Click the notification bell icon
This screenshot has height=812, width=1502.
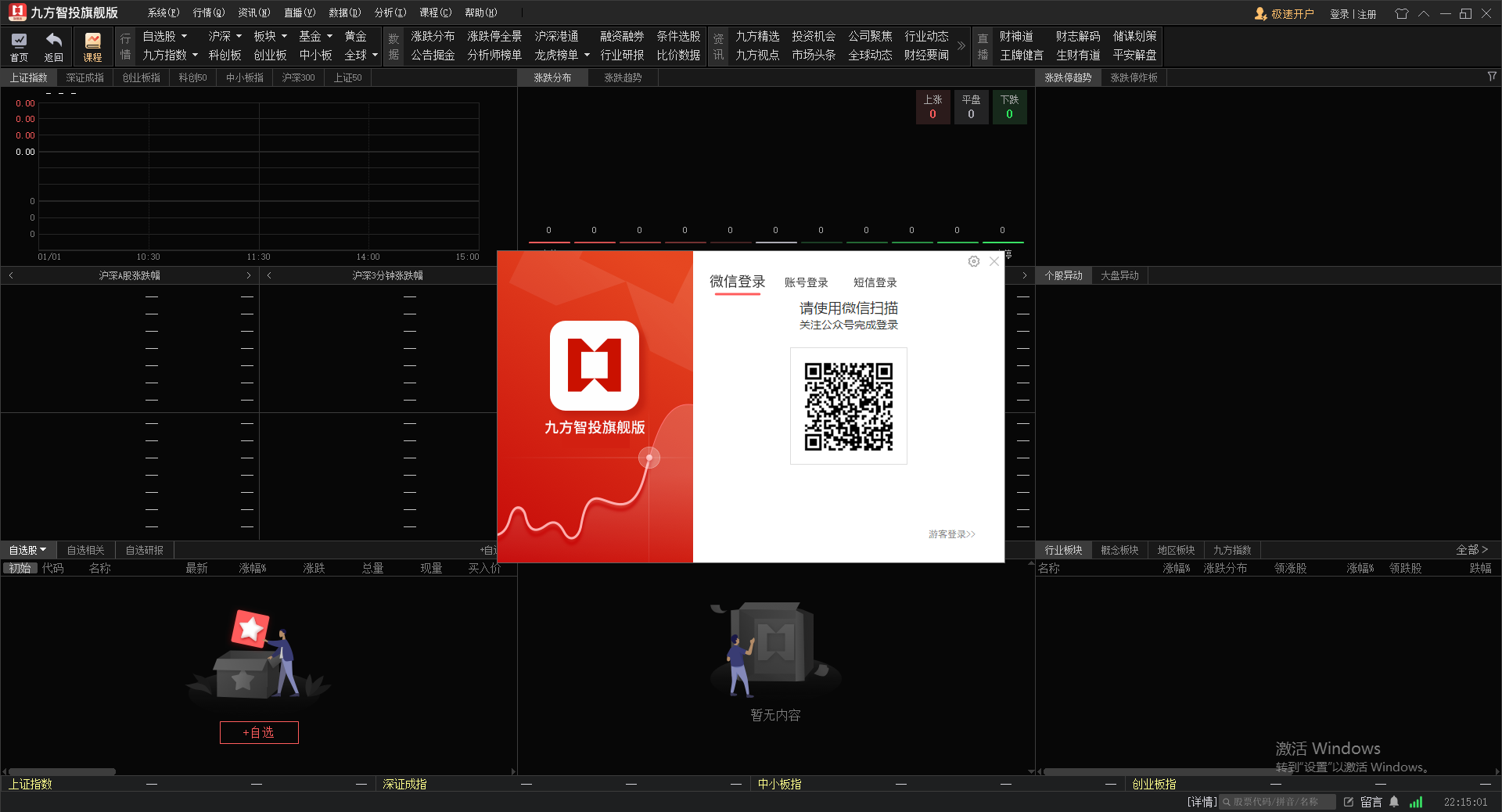click(x=1394, y=802)
